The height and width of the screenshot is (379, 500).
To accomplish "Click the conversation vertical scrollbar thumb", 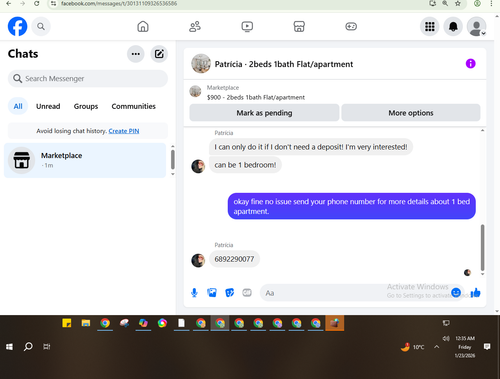I will click(482, 247).
